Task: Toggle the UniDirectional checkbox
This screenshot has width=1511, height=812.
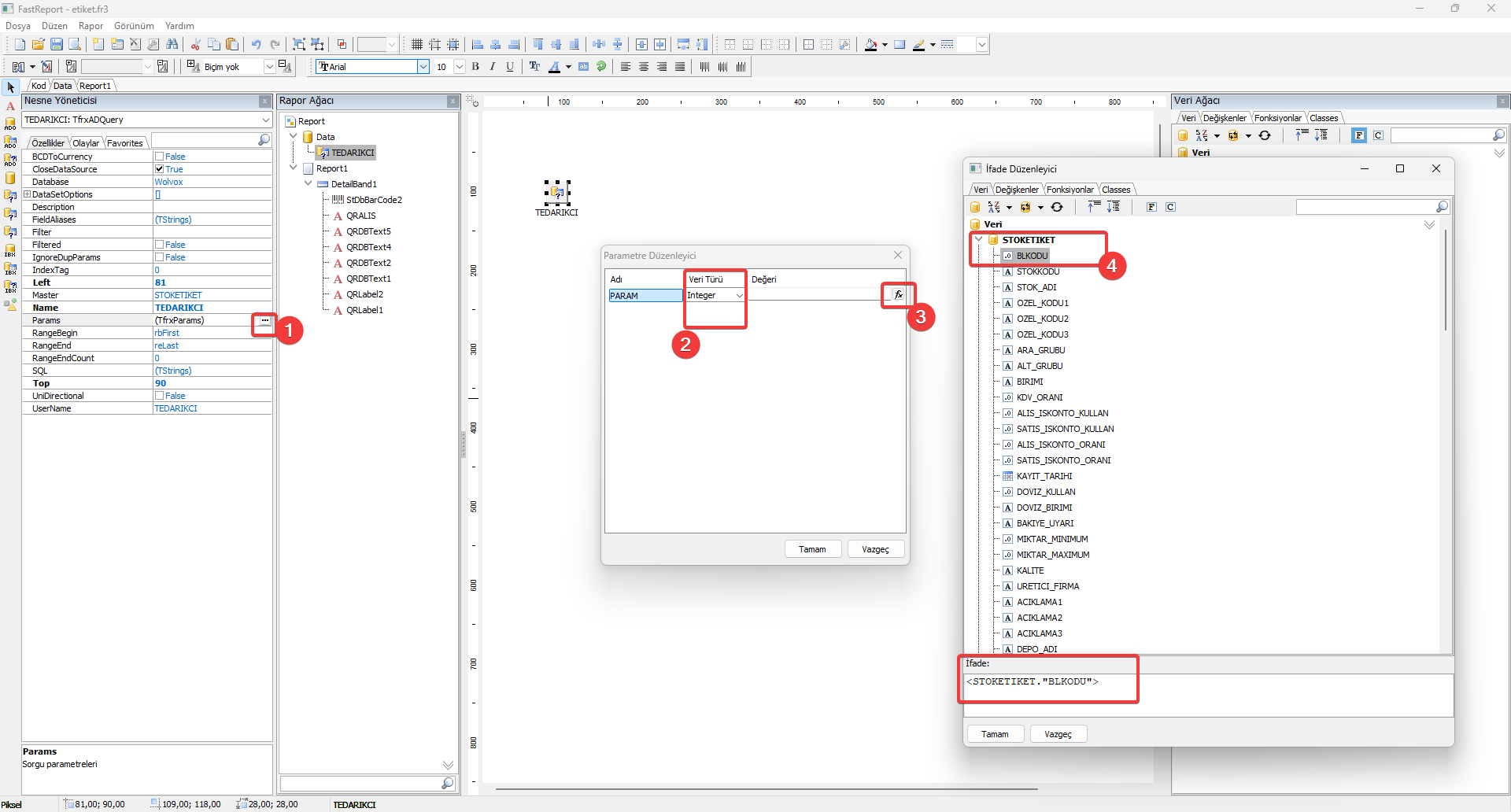Action: click(x=160, y=396)
